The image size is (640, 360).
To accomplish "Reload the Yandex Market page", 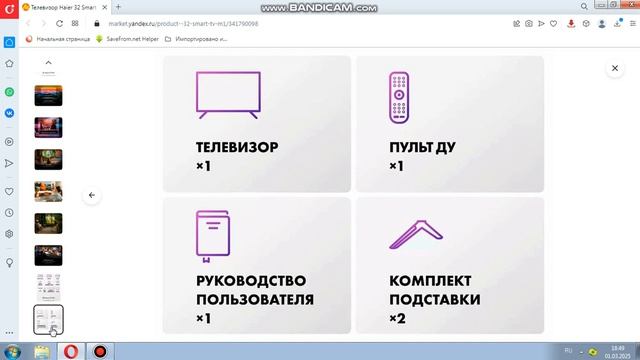I will (59, 24).
